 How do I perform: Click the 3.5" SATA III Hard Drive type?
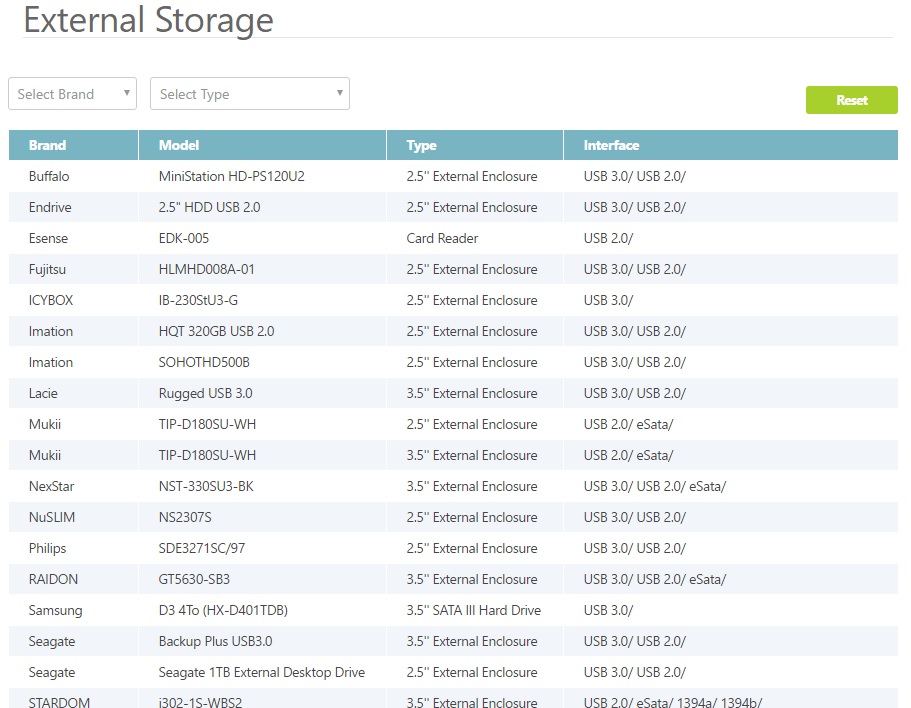[474, 610]
